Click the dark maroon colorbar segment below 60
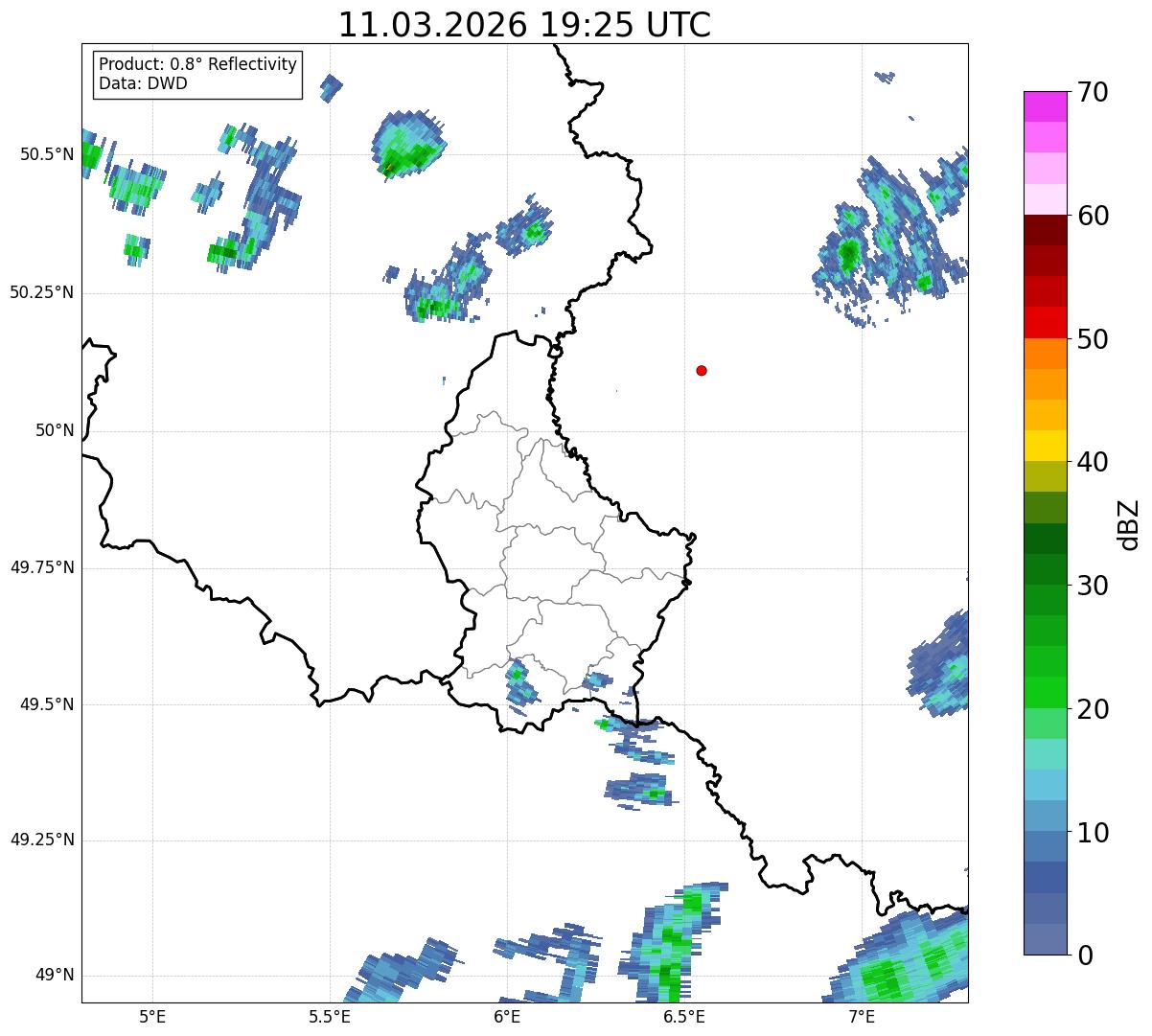Viewport: 1152px width, 1036px height. coord(1045,230)
